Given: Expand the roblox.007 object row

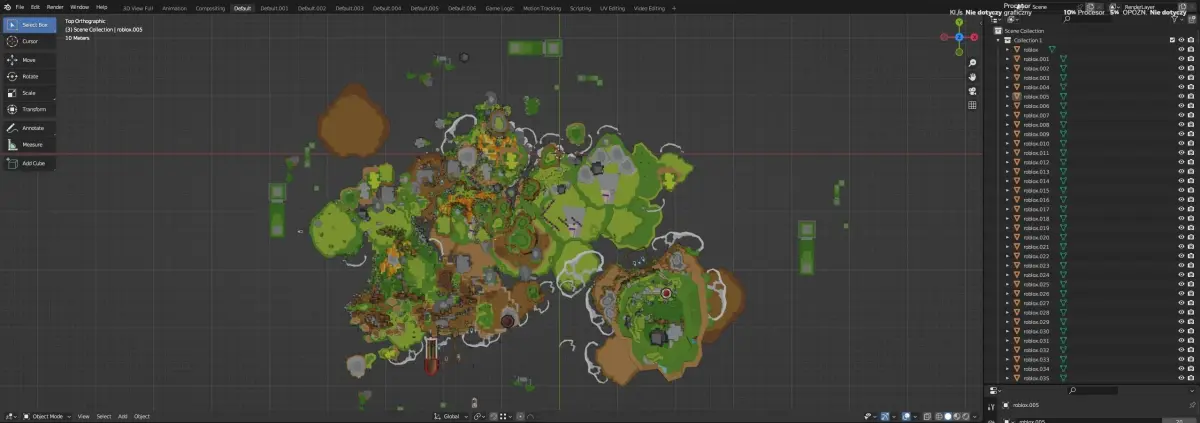Looking at the screenshot, I should [x=1008, y=116].
